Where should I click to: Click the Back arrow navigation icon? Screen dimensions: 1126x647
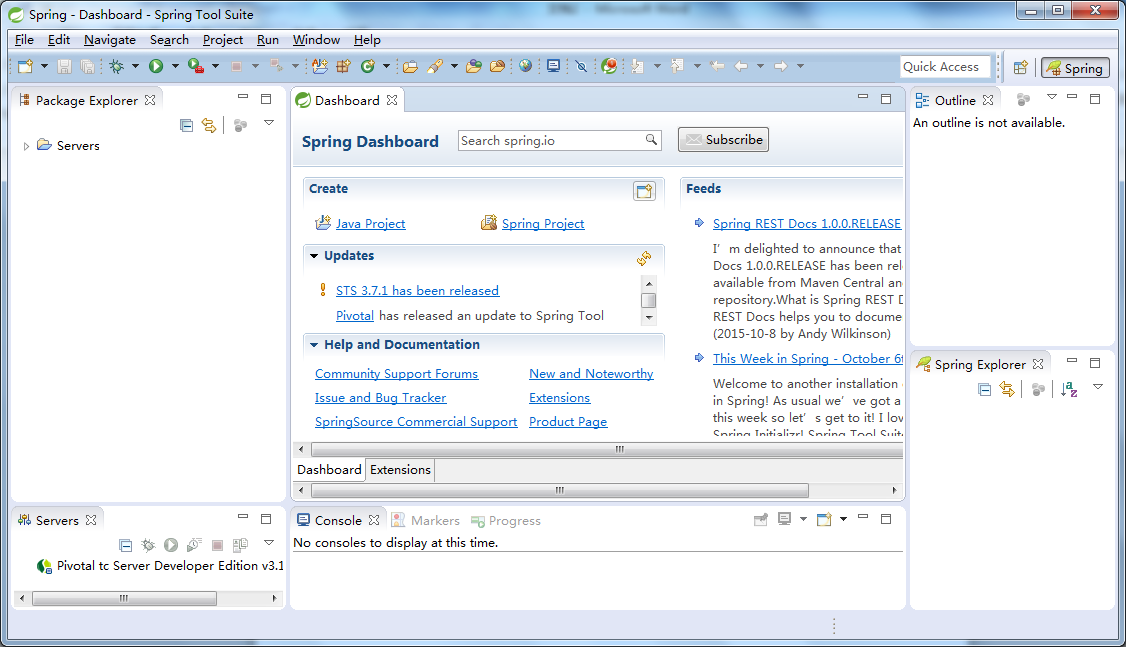(x=741, y=66)
